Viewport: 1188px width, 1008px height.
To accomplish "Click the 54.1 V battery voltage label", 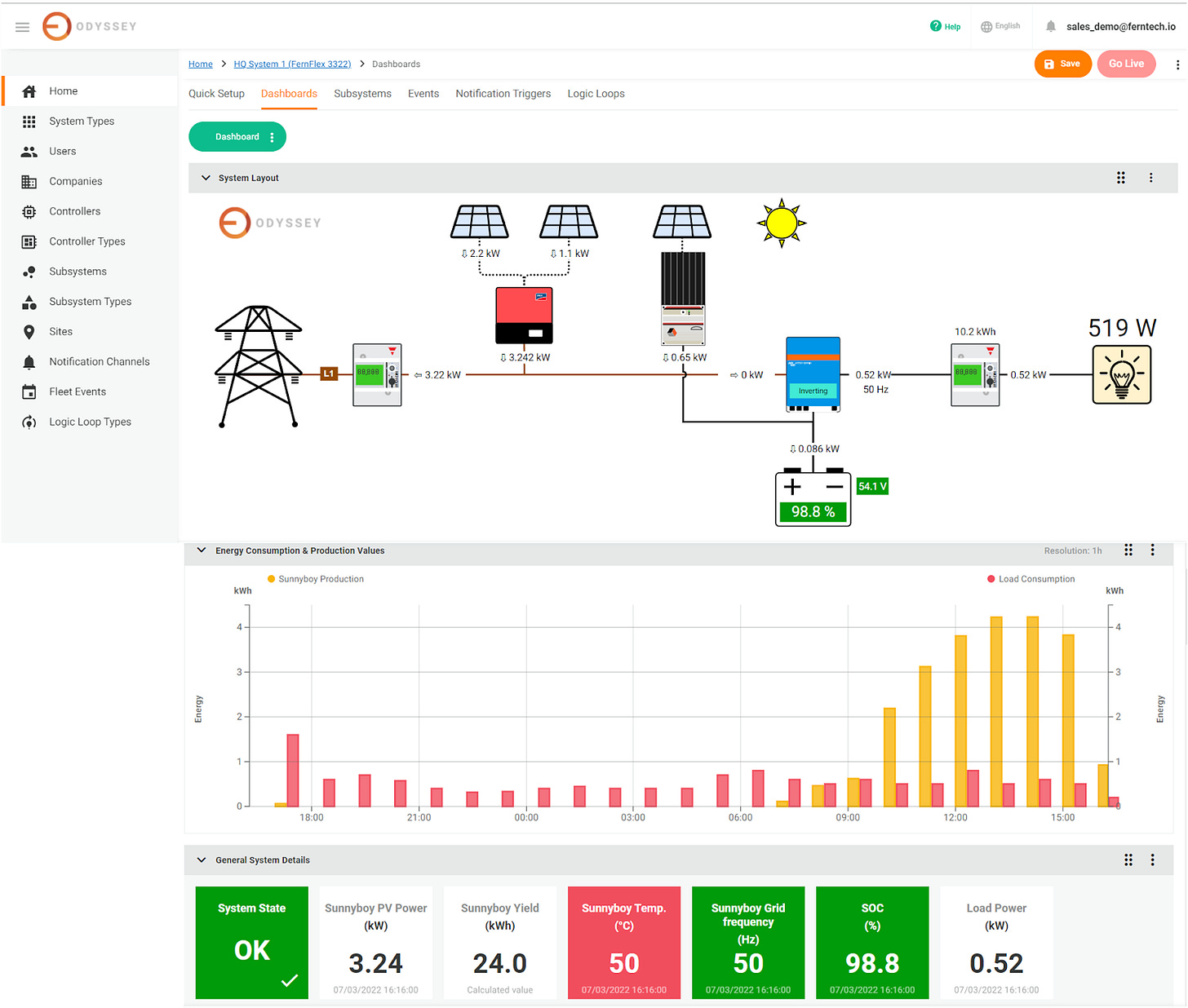I will coord(872,487).
